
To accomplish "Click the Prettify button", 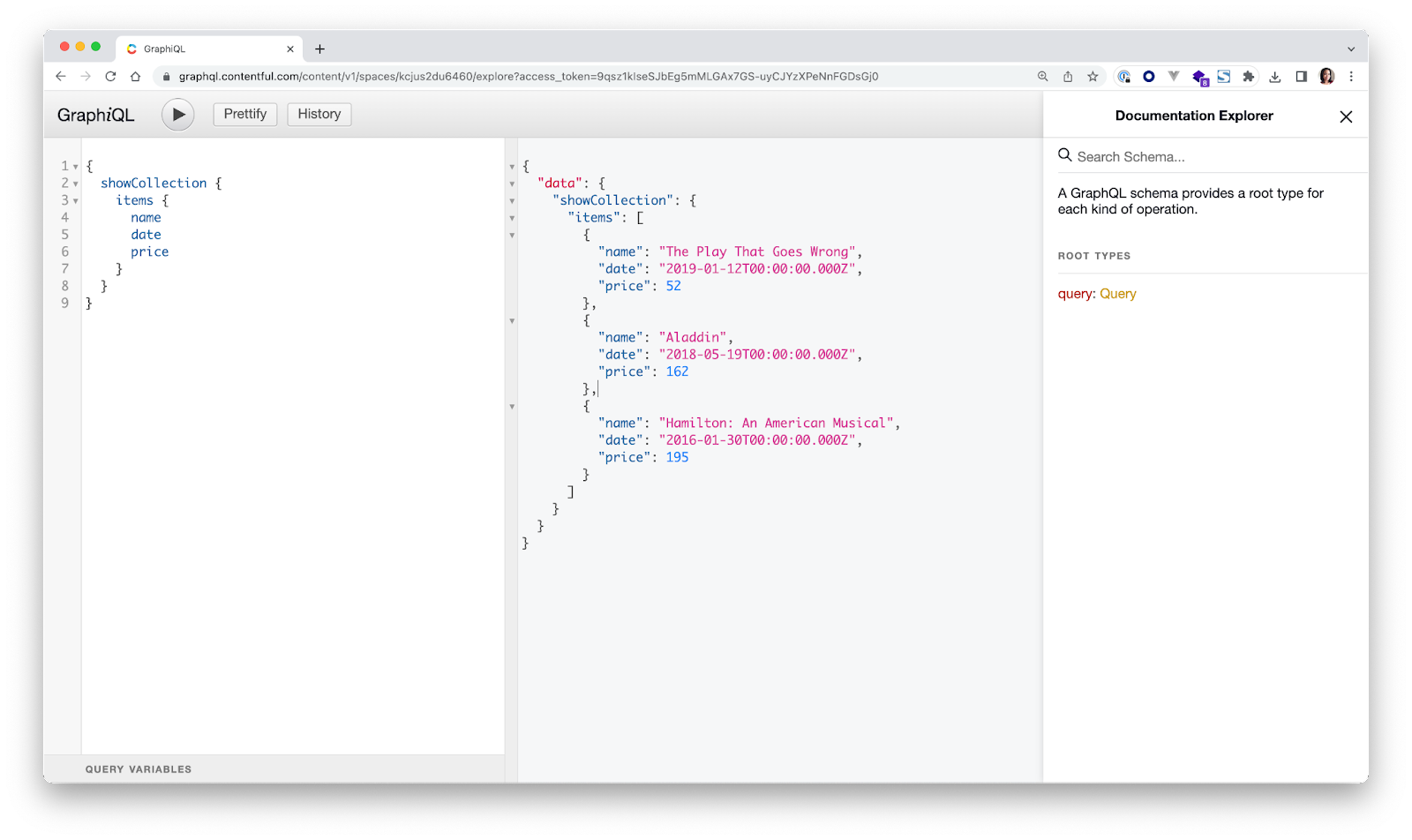I will [244, 114].
